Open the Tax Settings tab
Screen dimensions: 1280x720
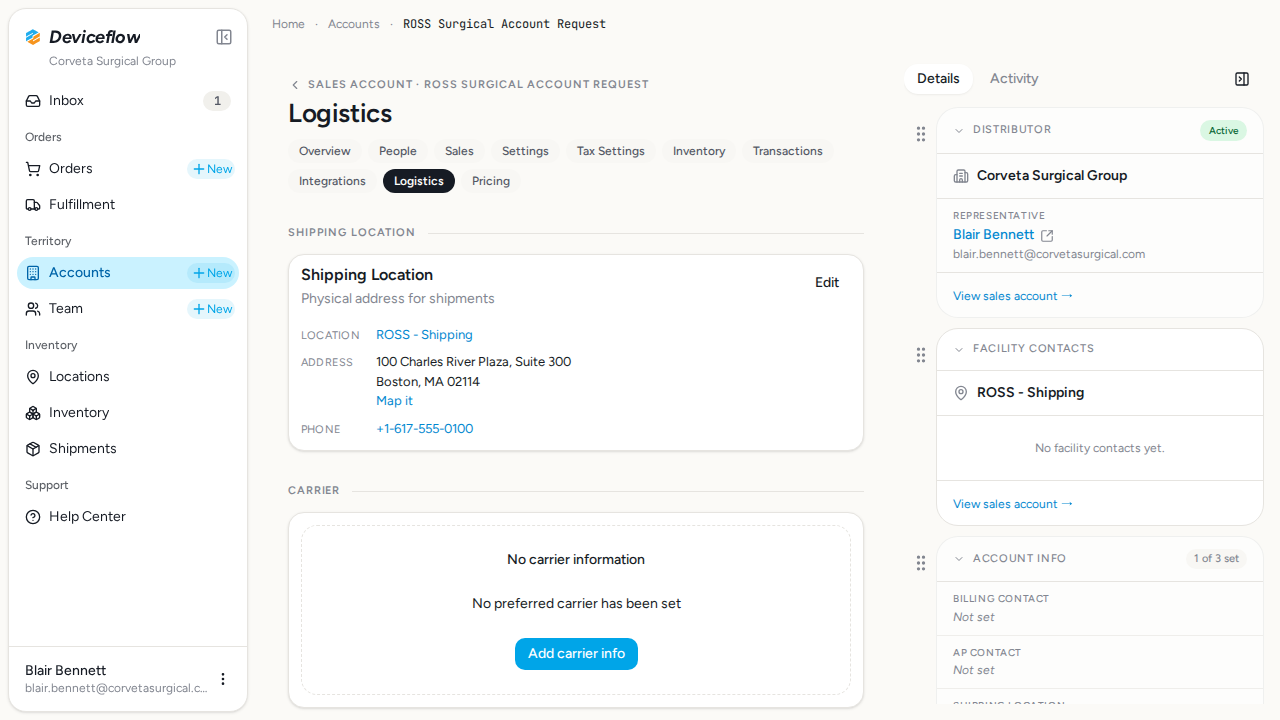tap(611, 151)
